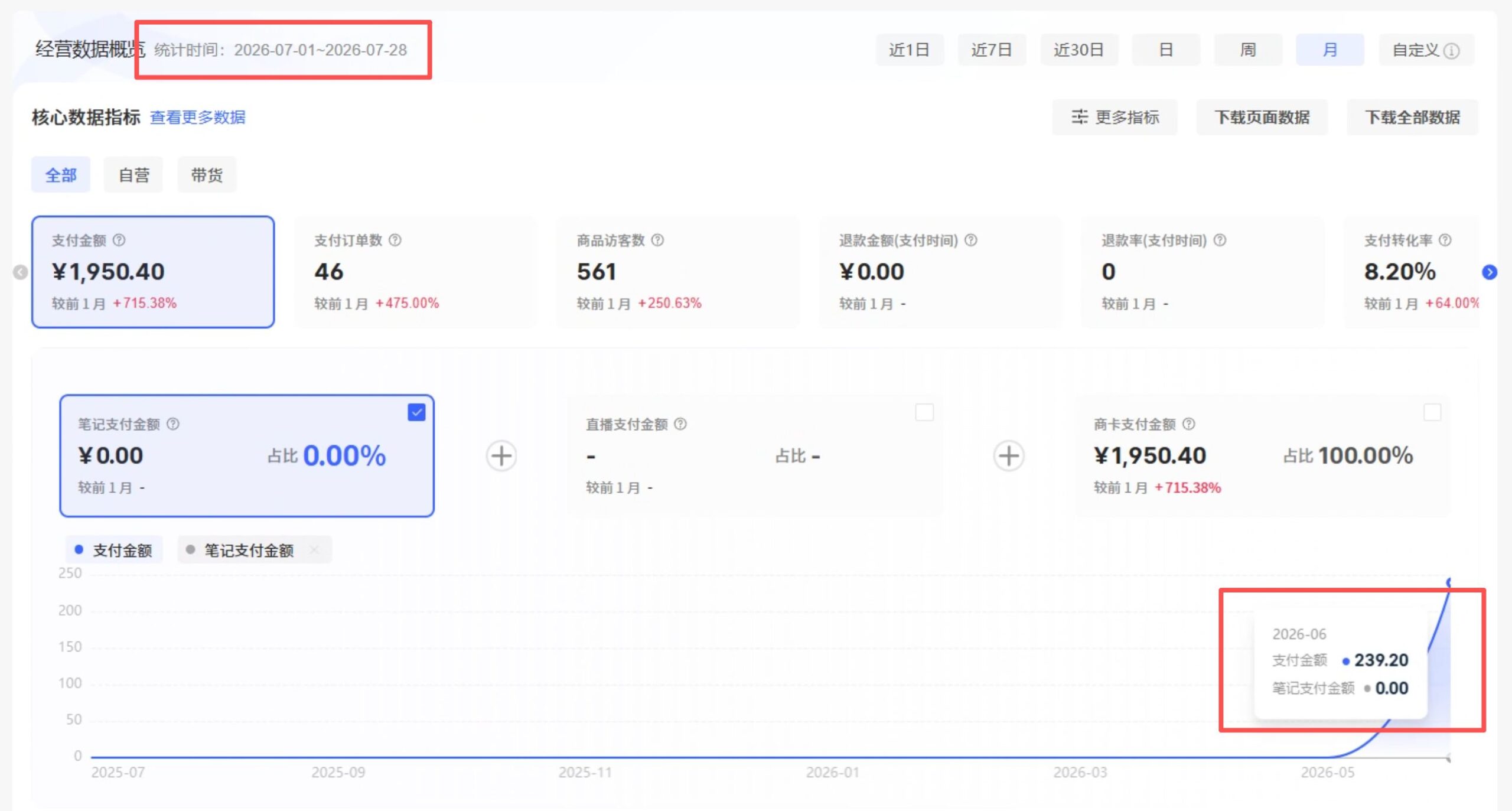
Task: Remove 笔记支付金额 legend tag
Action: pyautogui.click(x=314, y=550)
